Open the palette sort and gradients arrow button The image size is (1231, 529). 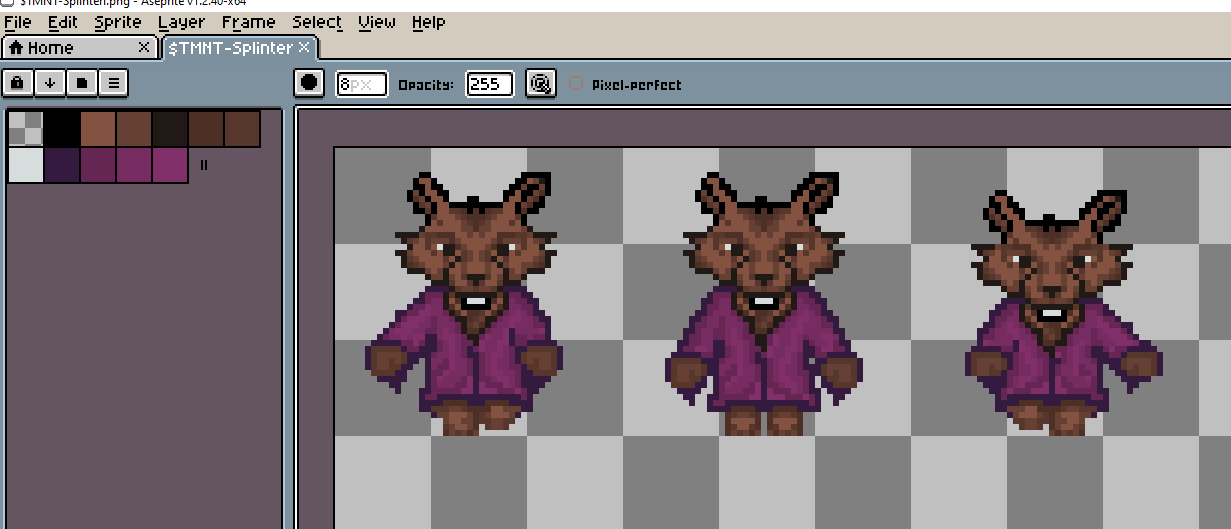[50, 83]
